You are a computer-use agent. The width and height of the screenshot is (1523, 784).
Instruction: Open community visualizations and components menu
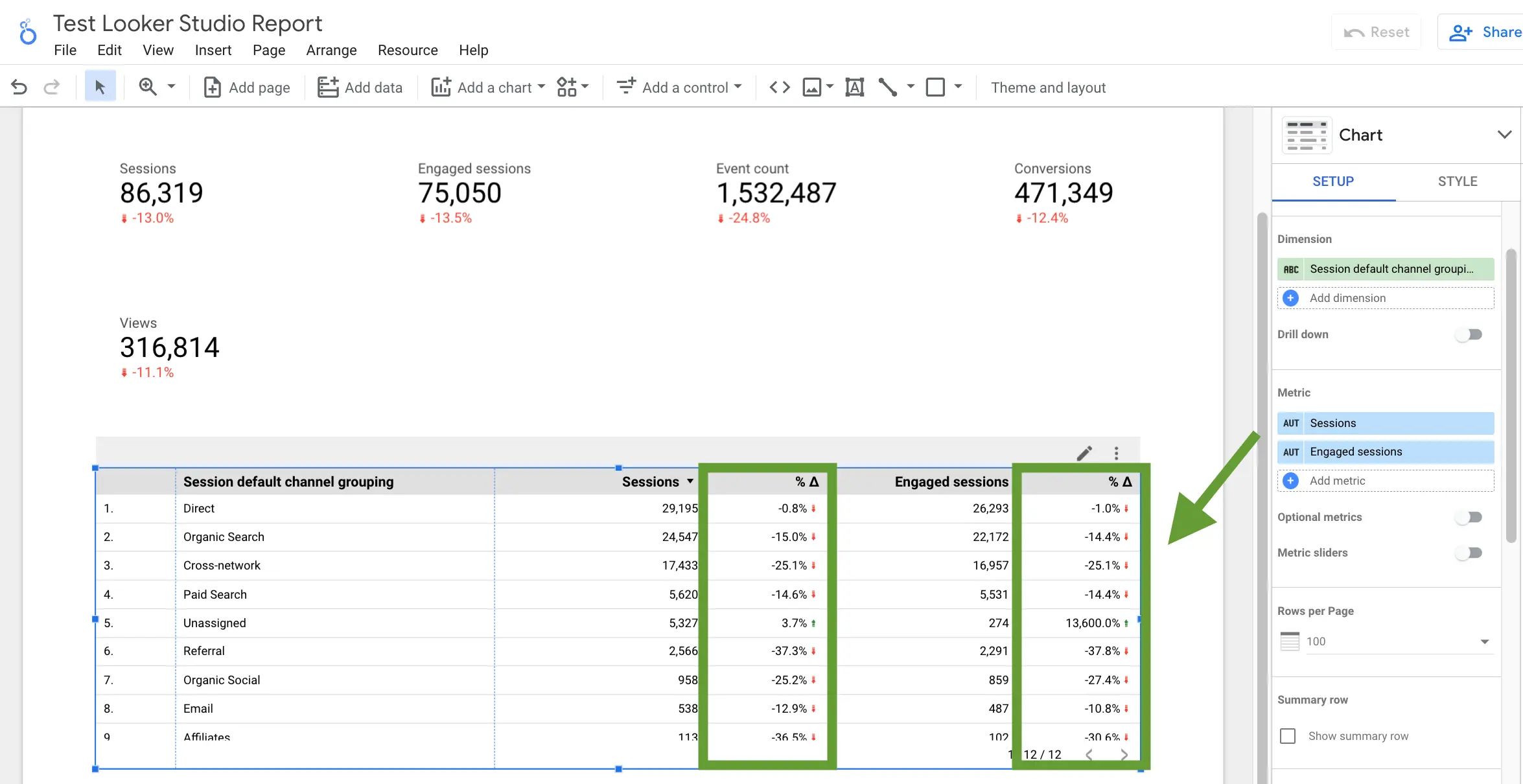coord(572,87)
